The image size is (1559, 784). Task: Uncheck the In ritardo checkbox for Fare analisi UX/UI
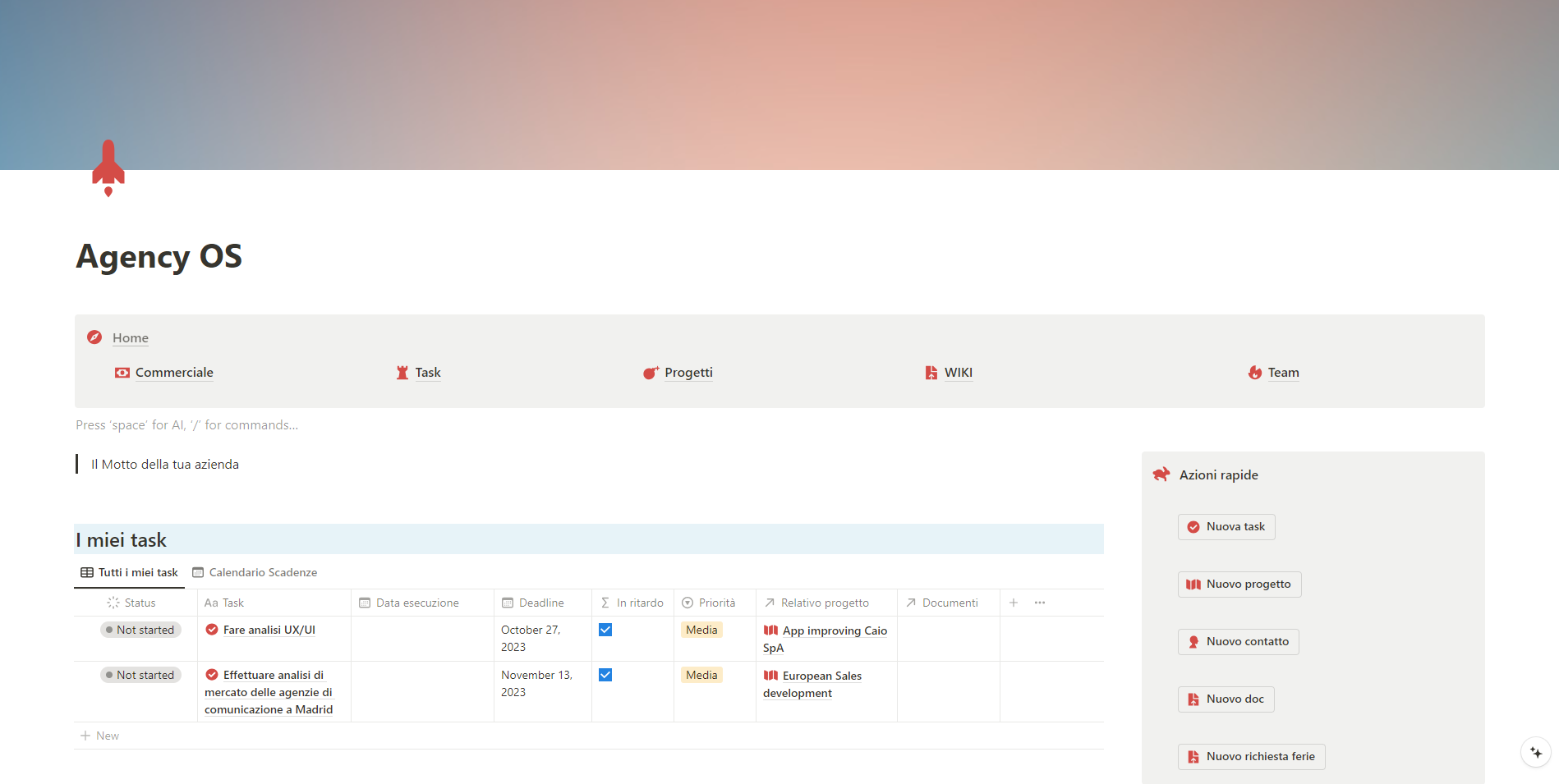point(605,630)
